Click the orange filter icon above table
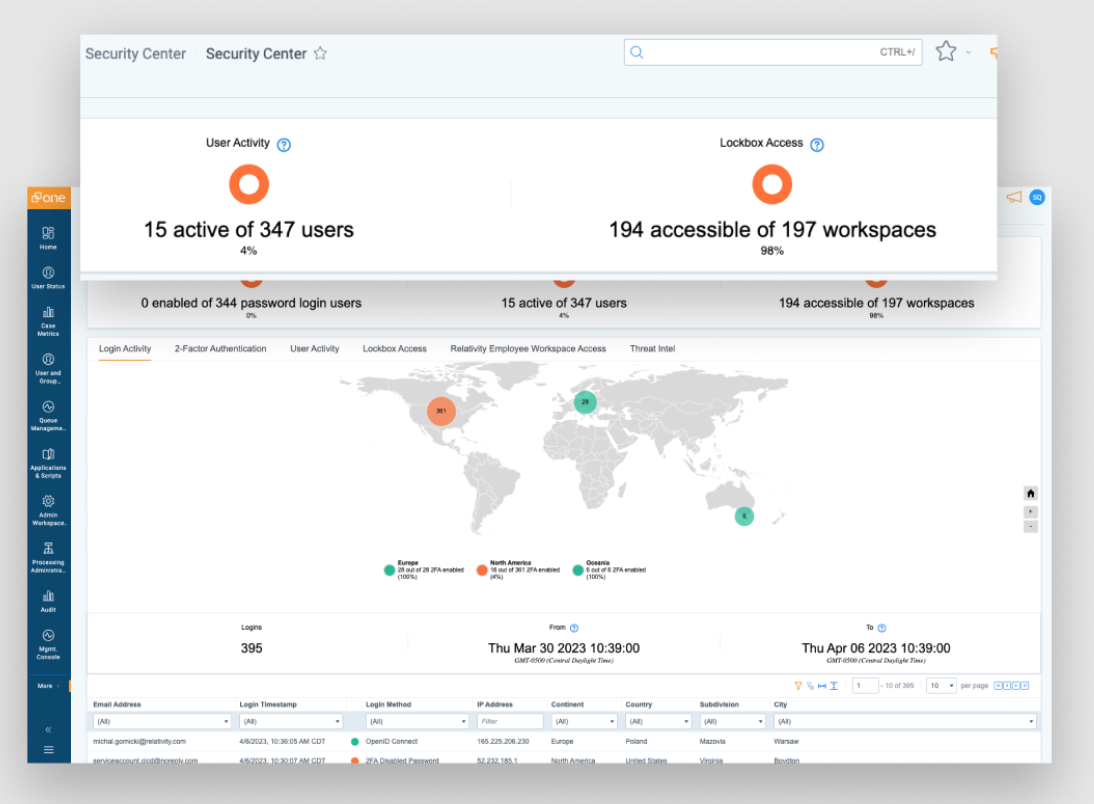 tap(798, 686)
